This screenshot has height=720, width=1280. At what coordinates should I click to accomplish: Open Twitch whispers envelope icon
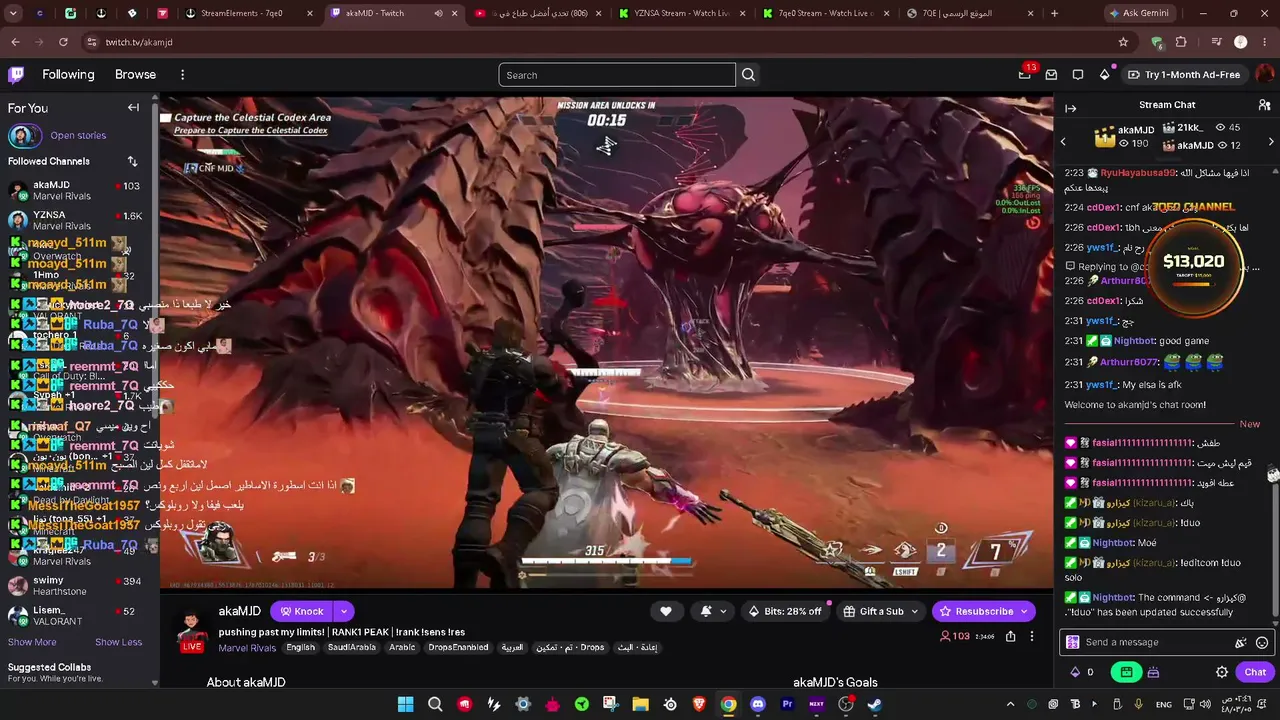pos(1051,75)
